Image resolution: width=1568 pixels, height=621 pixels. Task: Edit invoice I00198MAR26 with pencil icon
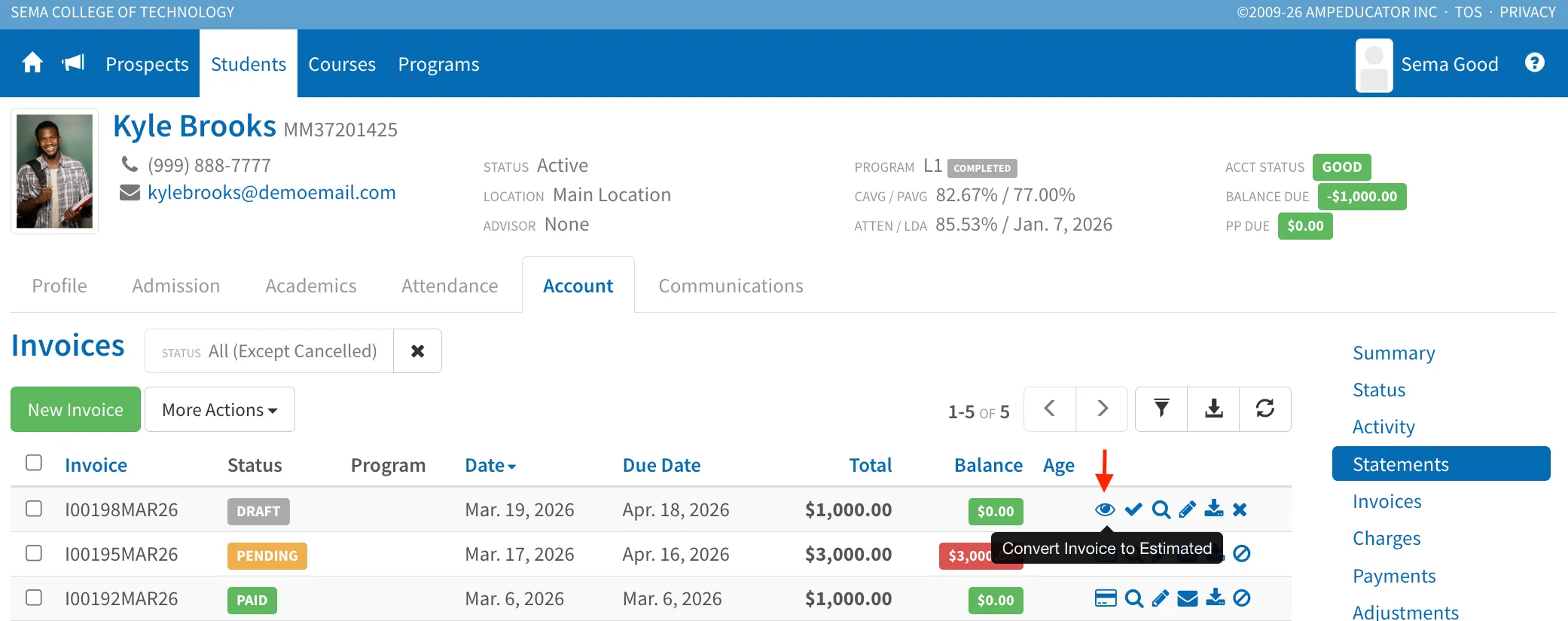pyautogui.click(x=1187, y=509)
